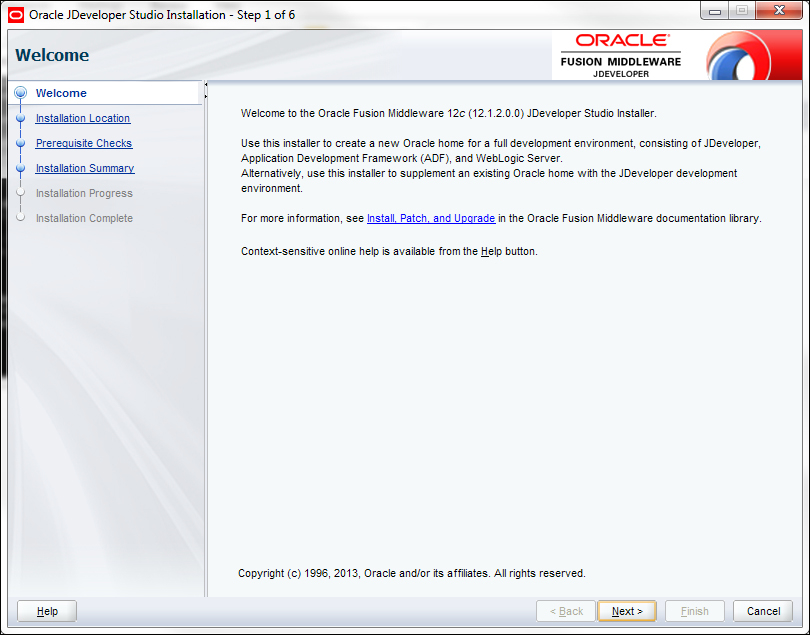Collapse the navigation pane with left arrow
The height and width of the screenshot is (635, 810).
pyautogui.click(x=206, y=84)
